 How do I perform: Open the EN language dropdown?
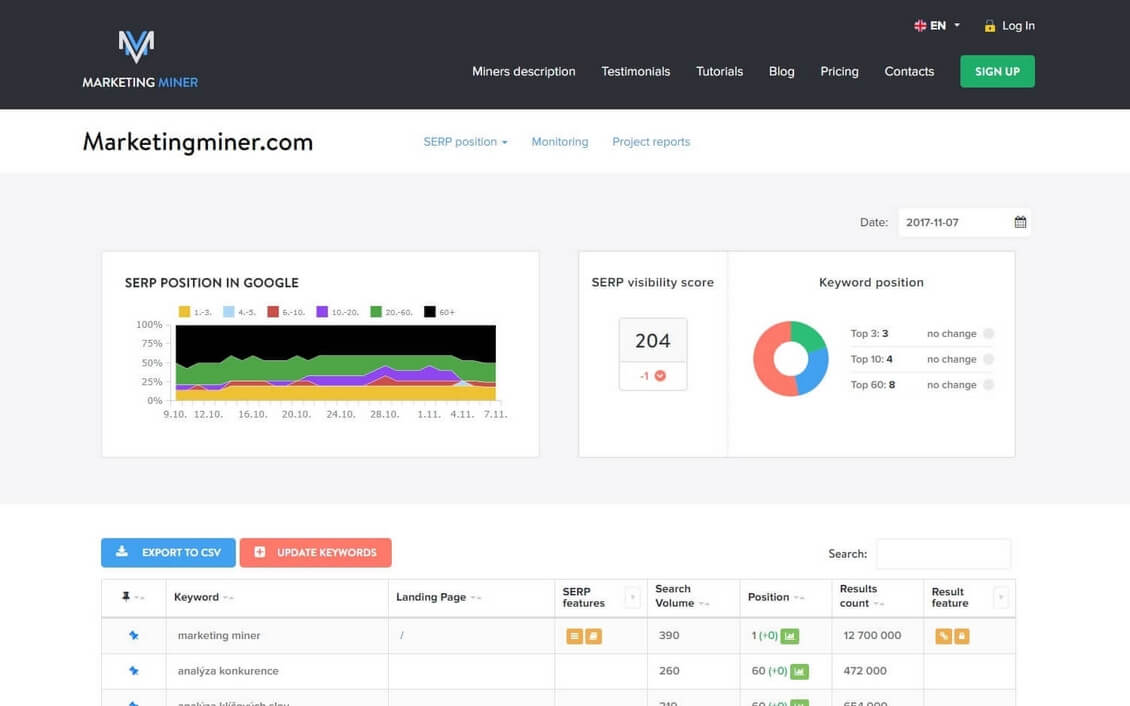[938, 26]
